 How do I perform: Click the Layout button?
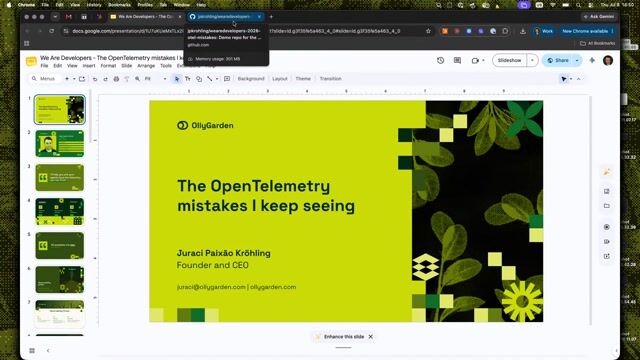pos(280,79)
